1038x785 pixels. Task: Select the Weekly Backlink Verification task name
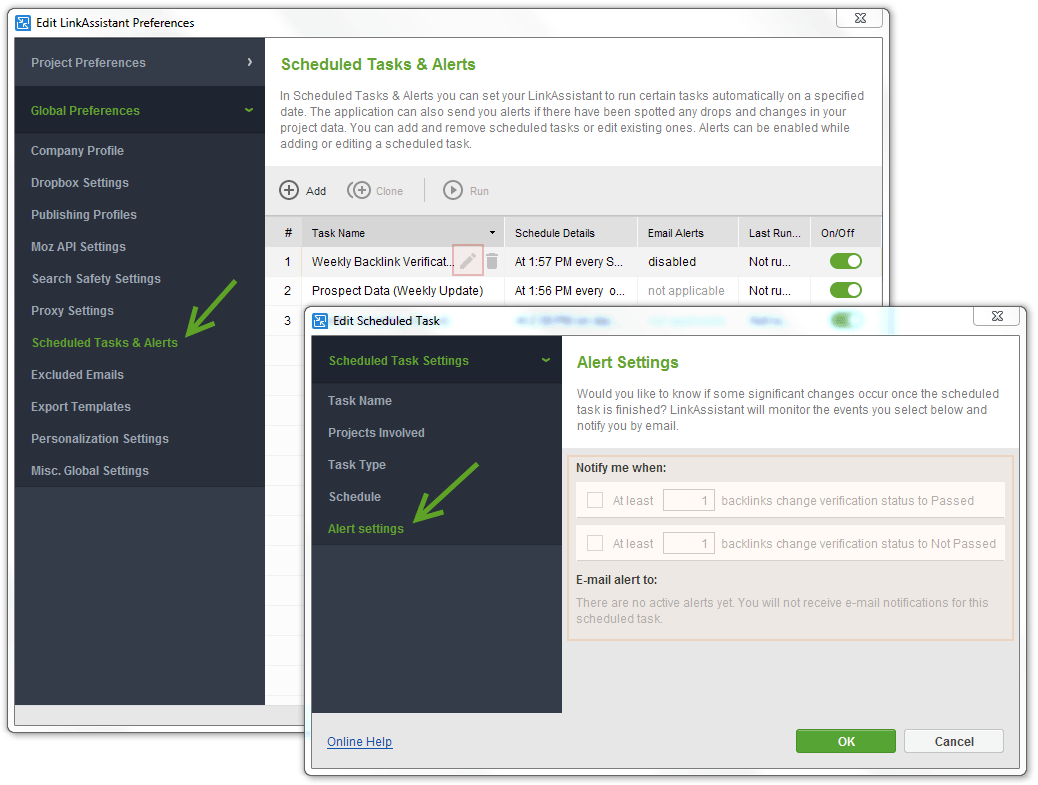[x=382, y=261]
